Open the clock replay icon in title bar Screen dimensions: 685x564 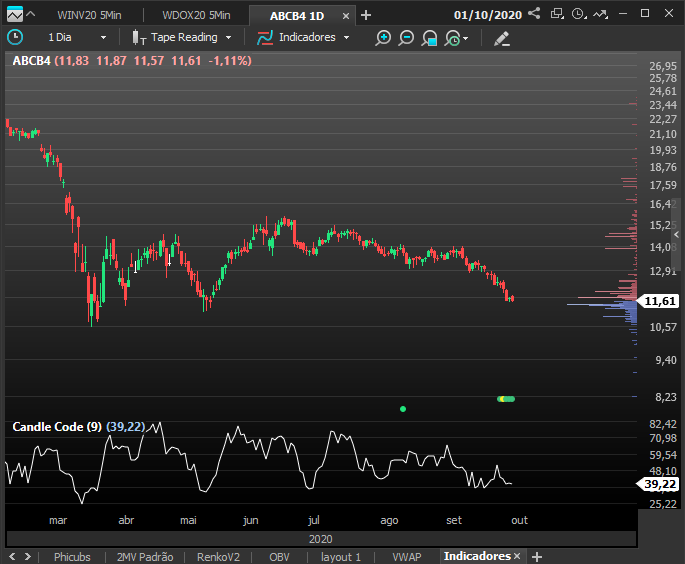click(x=579, y=14)
